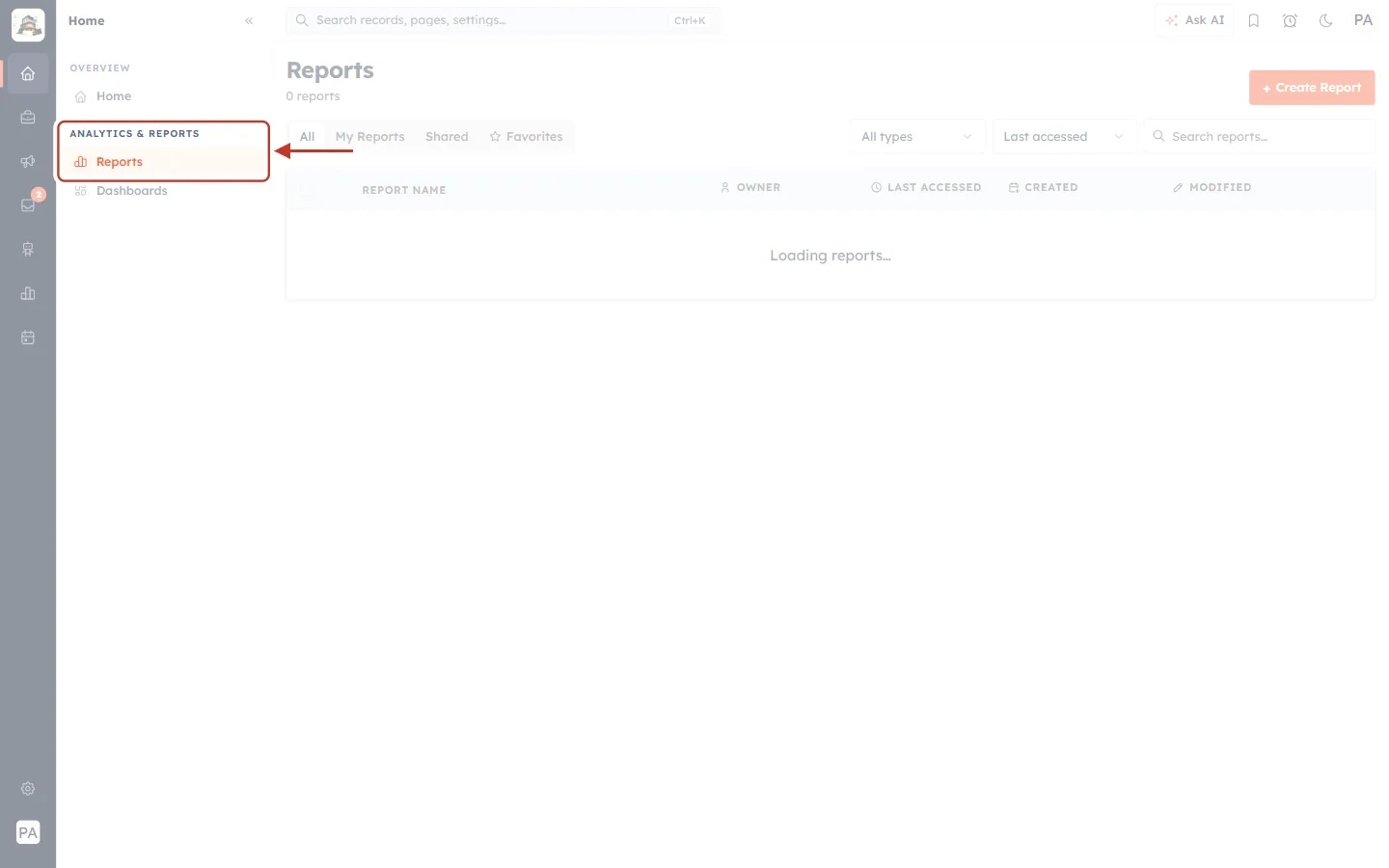
Task: Focus the Search reports field
Action: (1259, 137)
